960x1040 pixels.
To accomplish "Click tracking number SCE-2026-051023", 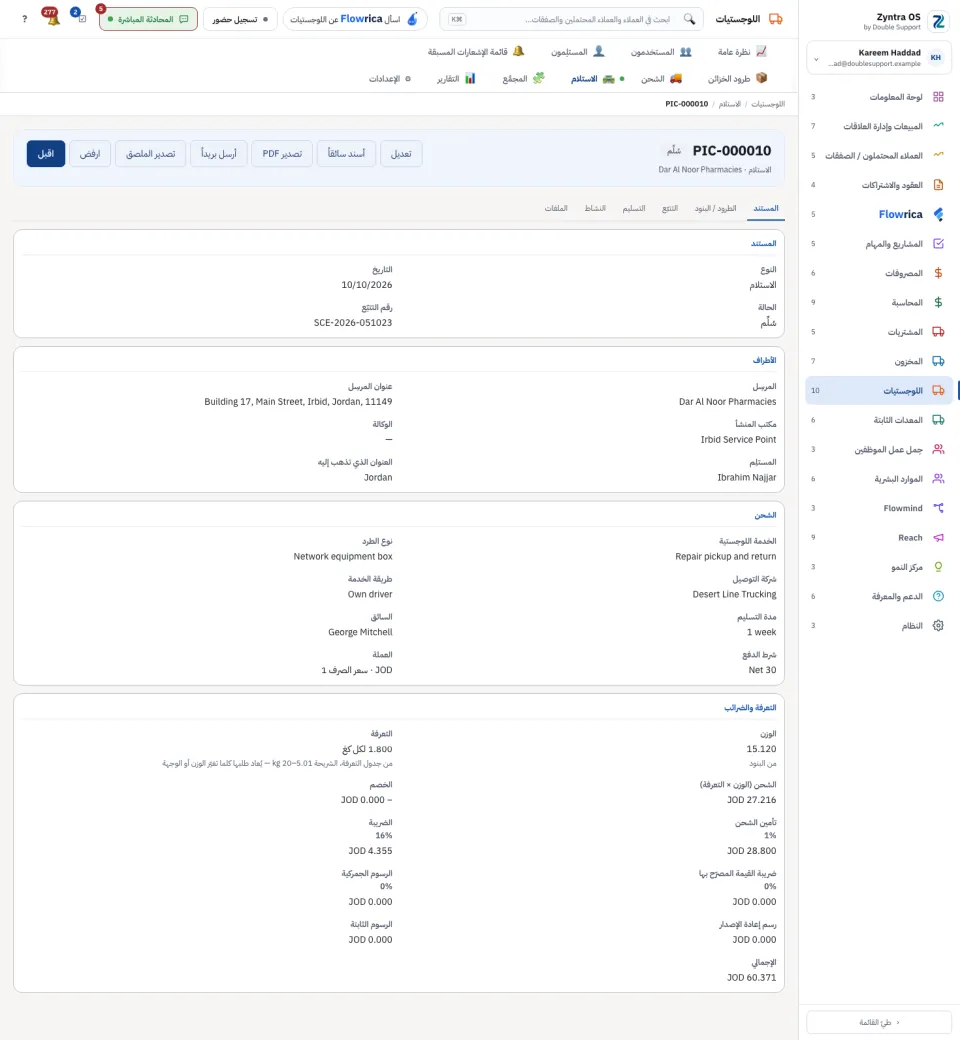I will [x=353, y=323].
